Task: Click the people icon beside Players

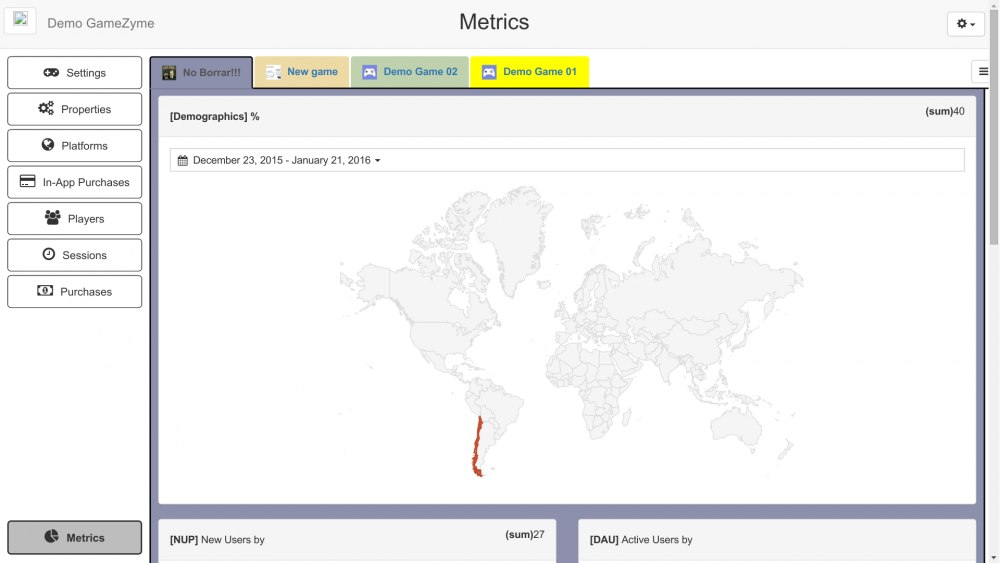Action: click(52, 218)
